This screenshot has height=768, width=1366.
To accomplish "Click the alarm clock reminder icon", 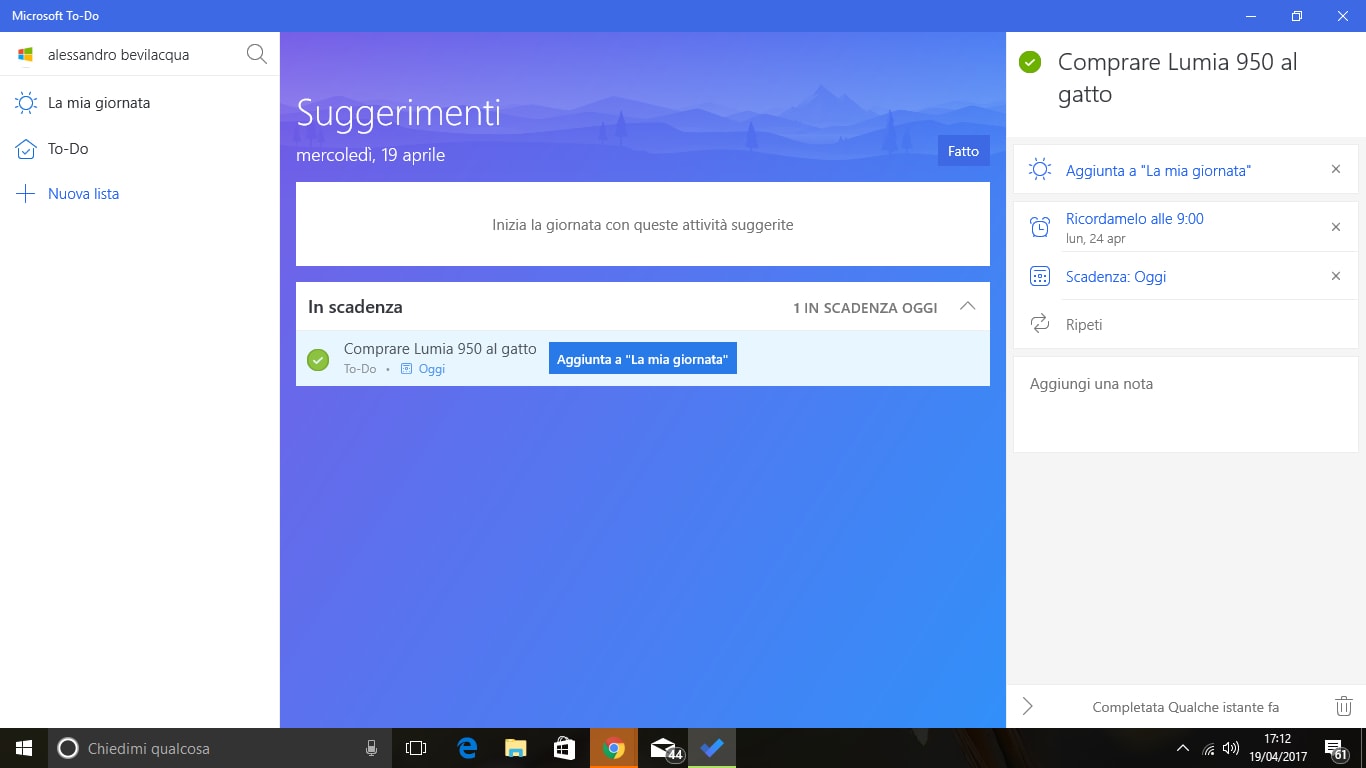I will click(1039, 226).
